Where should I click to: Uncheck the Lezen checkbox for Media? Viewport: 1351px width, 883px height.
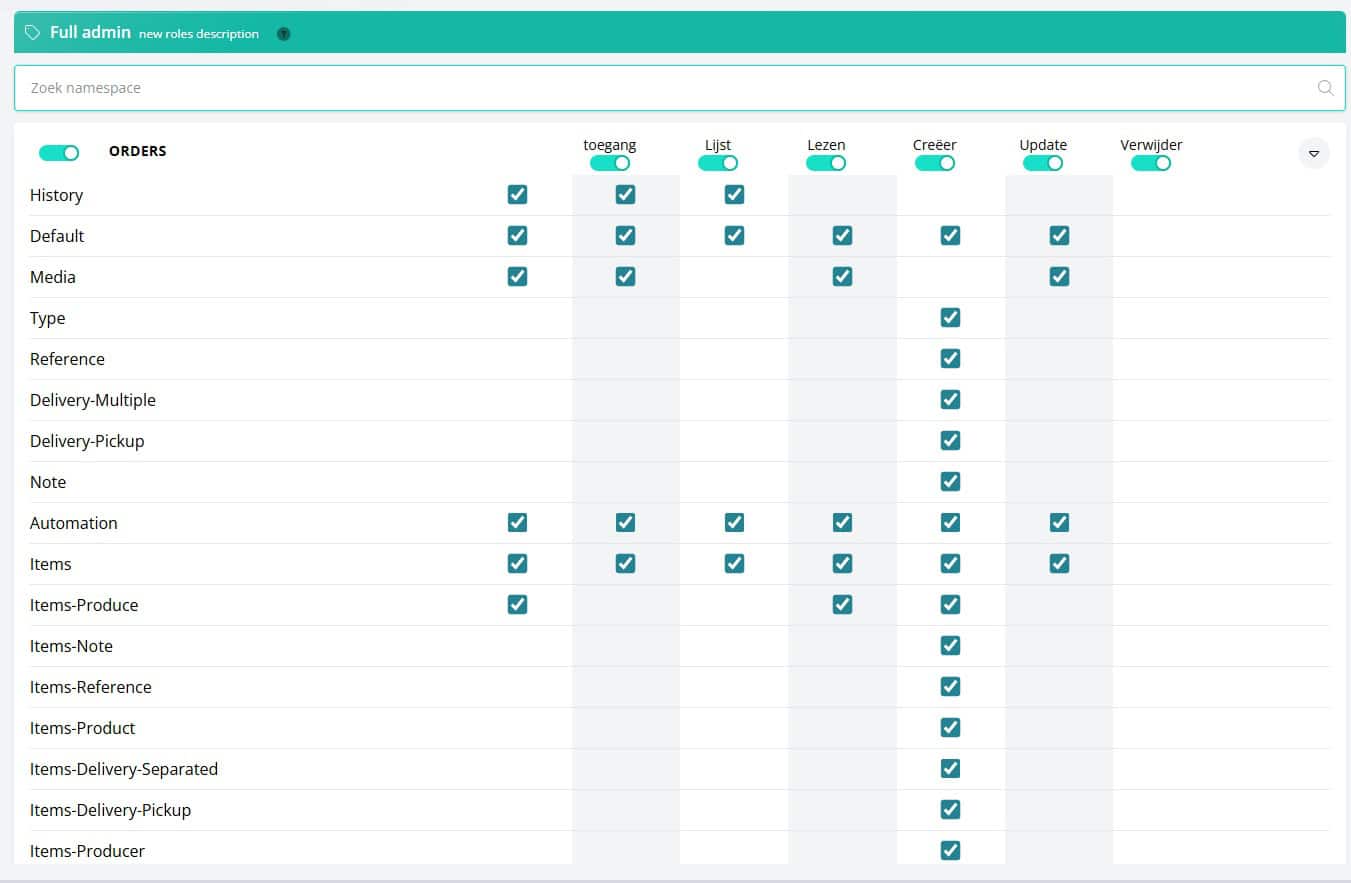click(843, 276)
